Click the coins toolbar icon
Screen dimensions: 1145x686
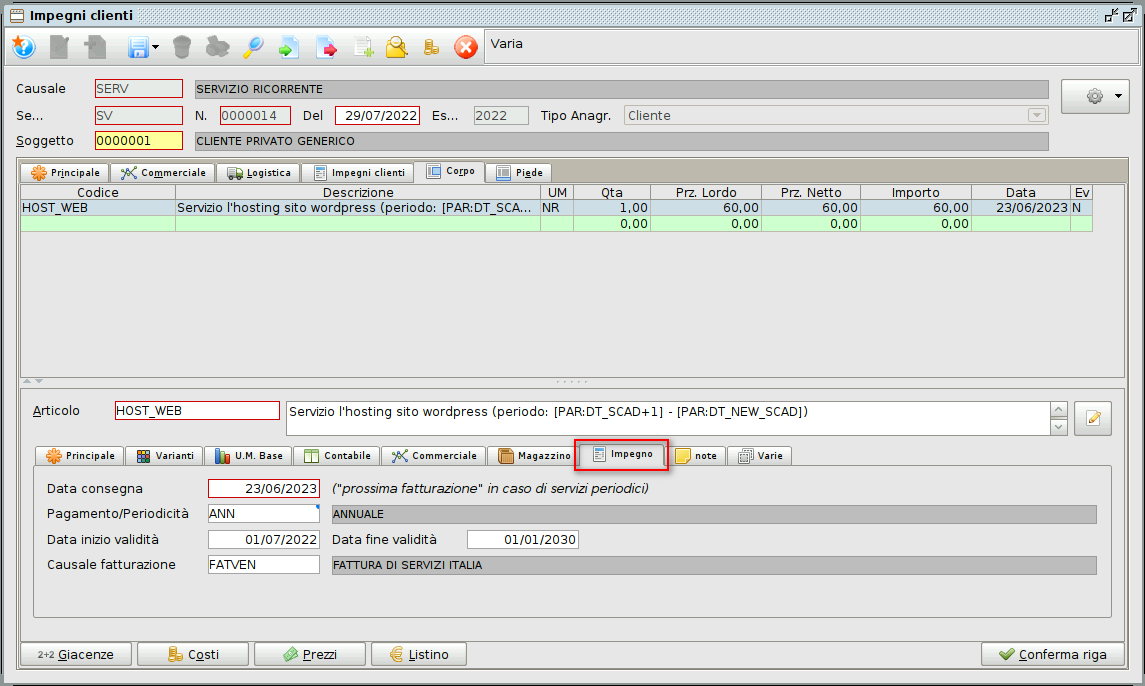(x=431, y=47)
